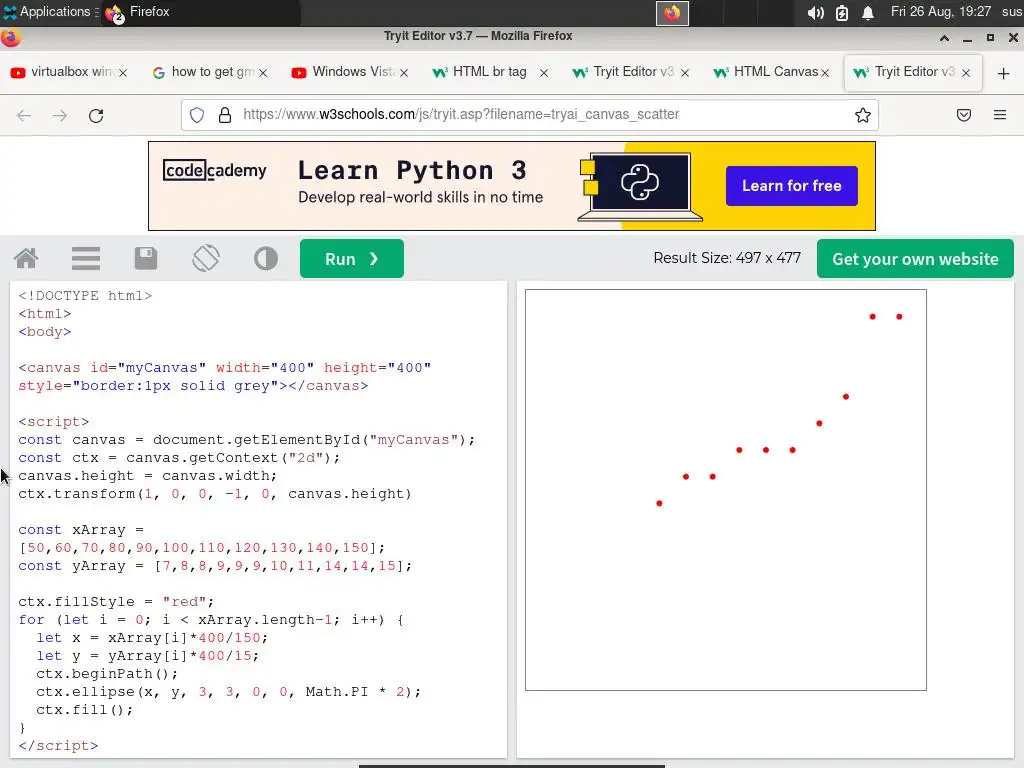View site security padlock info
The image size is (1024, 768).
(x=225, y=115)
